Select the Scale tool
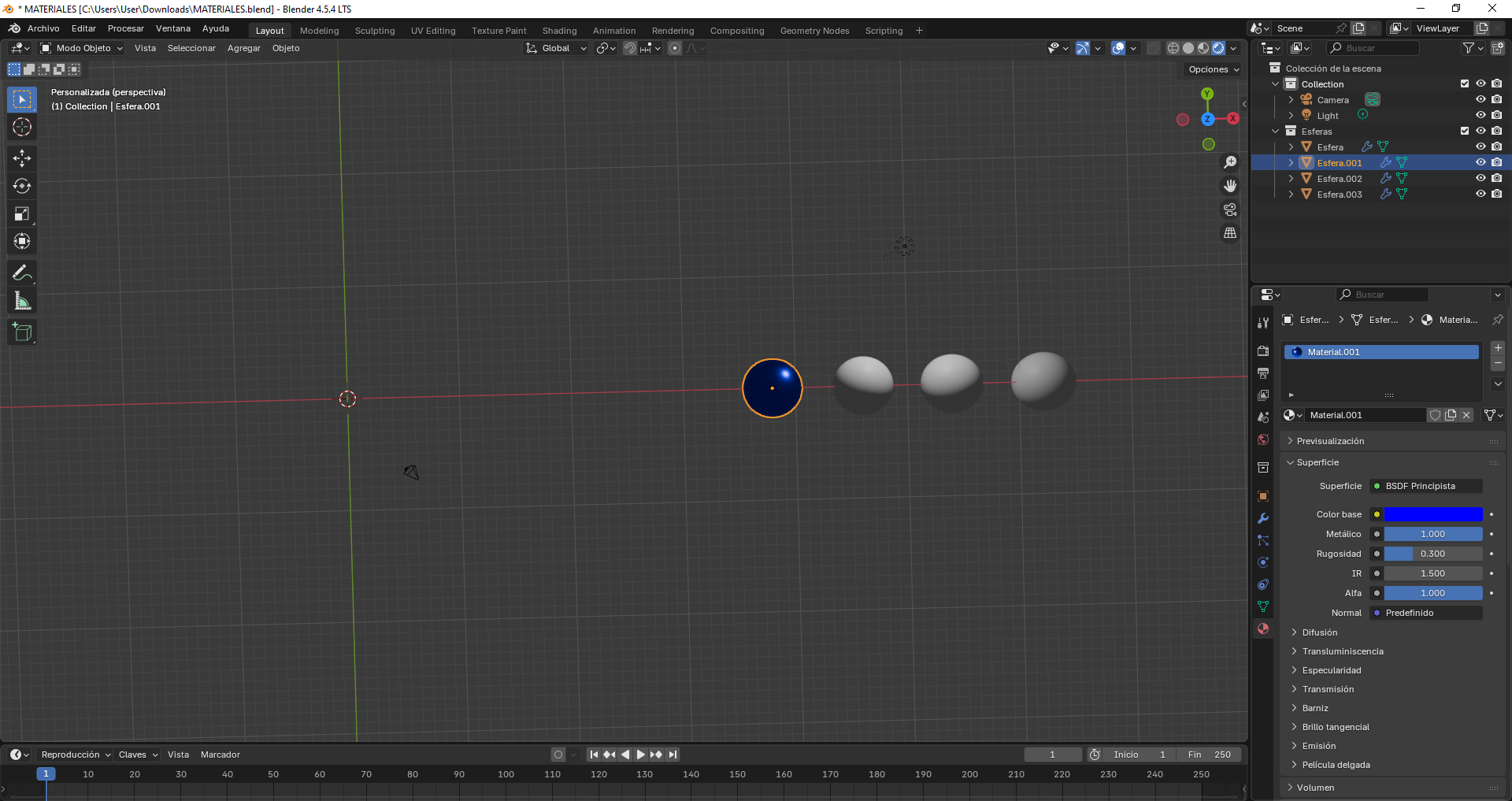This screenshot has height=801, width=1512. click(x=22, y=213)
